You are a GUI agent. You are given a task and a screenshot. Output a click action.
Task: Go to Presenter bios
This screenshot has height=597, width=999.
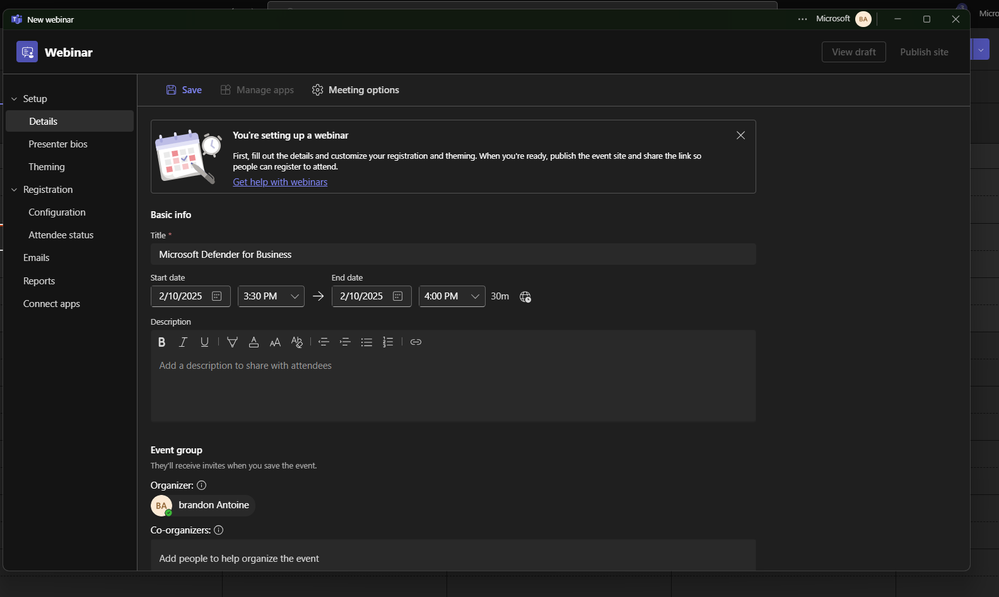pyautogui.click(x=58, y=144)
